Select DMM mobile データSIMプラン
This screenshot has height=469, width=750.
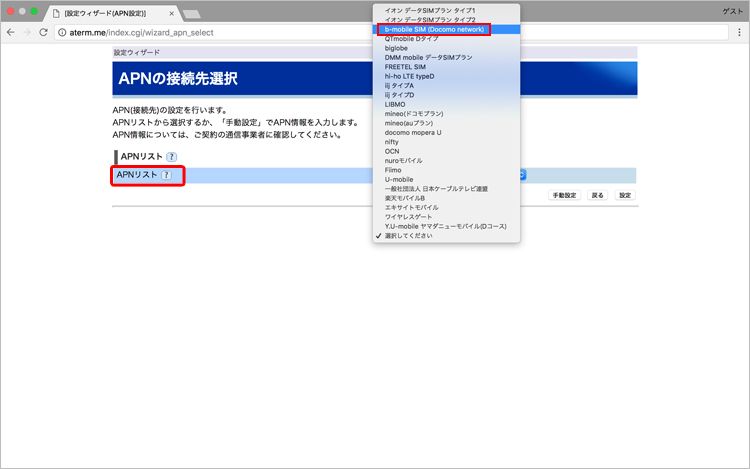click(446, 57)
